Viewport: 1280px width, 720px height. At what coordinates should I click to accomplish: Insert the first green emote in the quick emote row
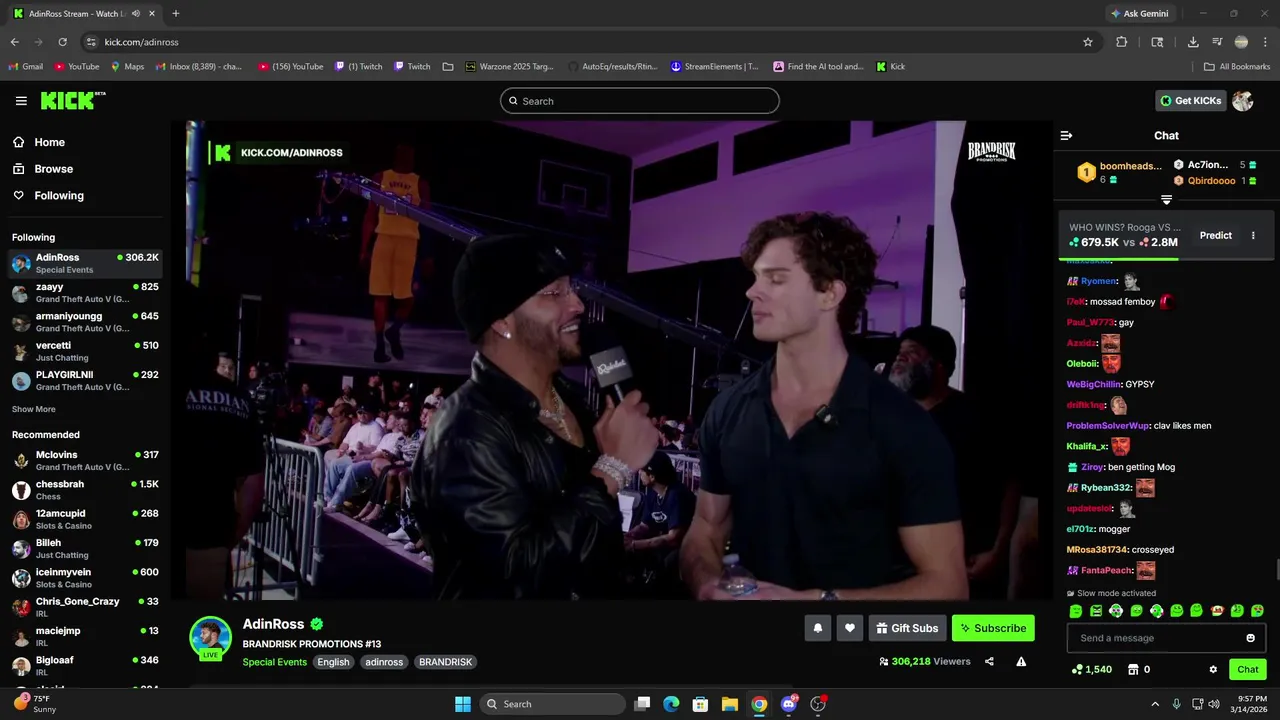[1076, 611]
